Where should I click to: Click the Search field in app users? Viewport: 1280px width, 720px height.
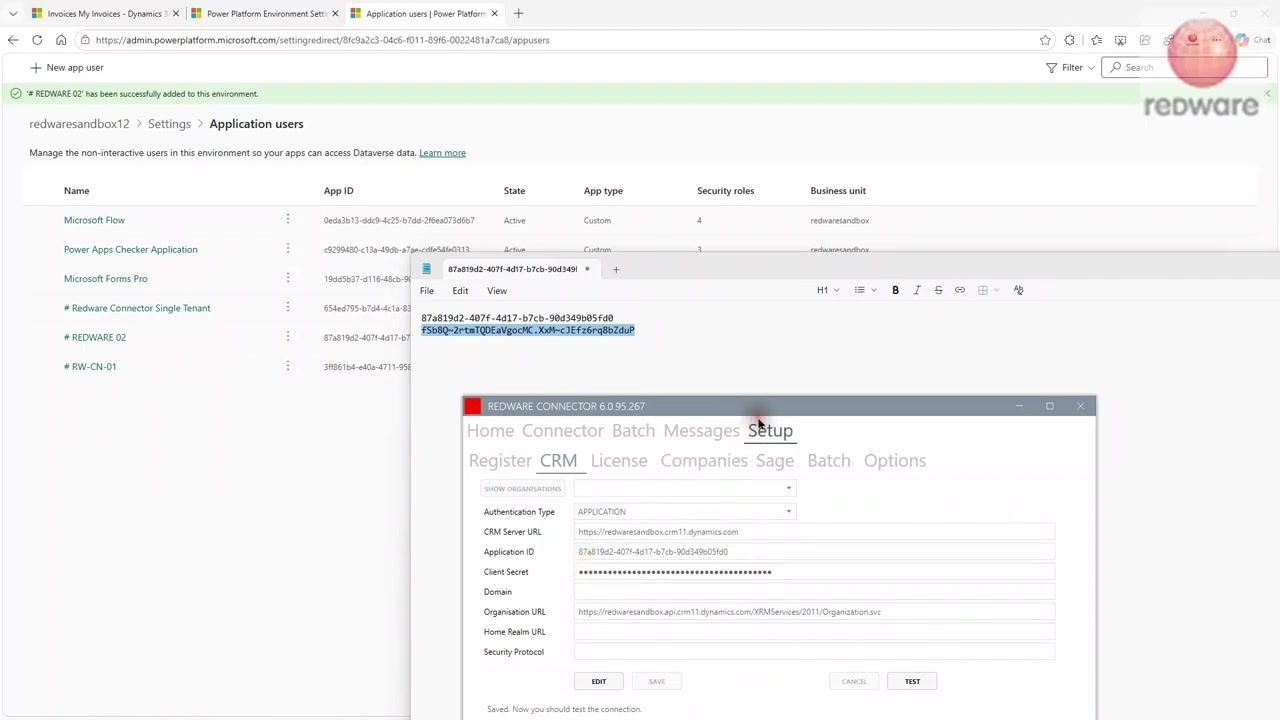coord(1184,67)
